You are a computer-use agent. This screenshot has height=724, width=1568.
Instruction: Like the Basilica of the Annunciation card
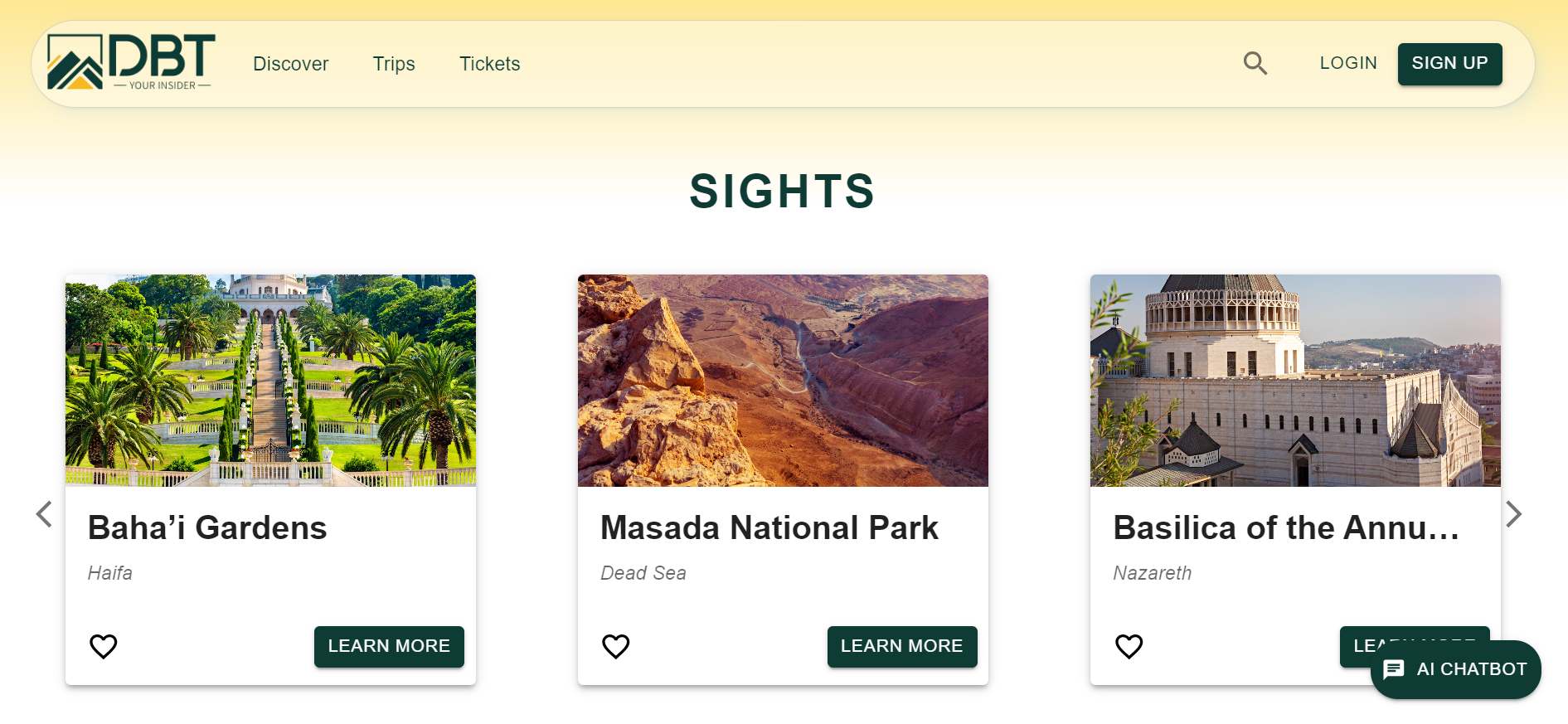point(1129,646)
